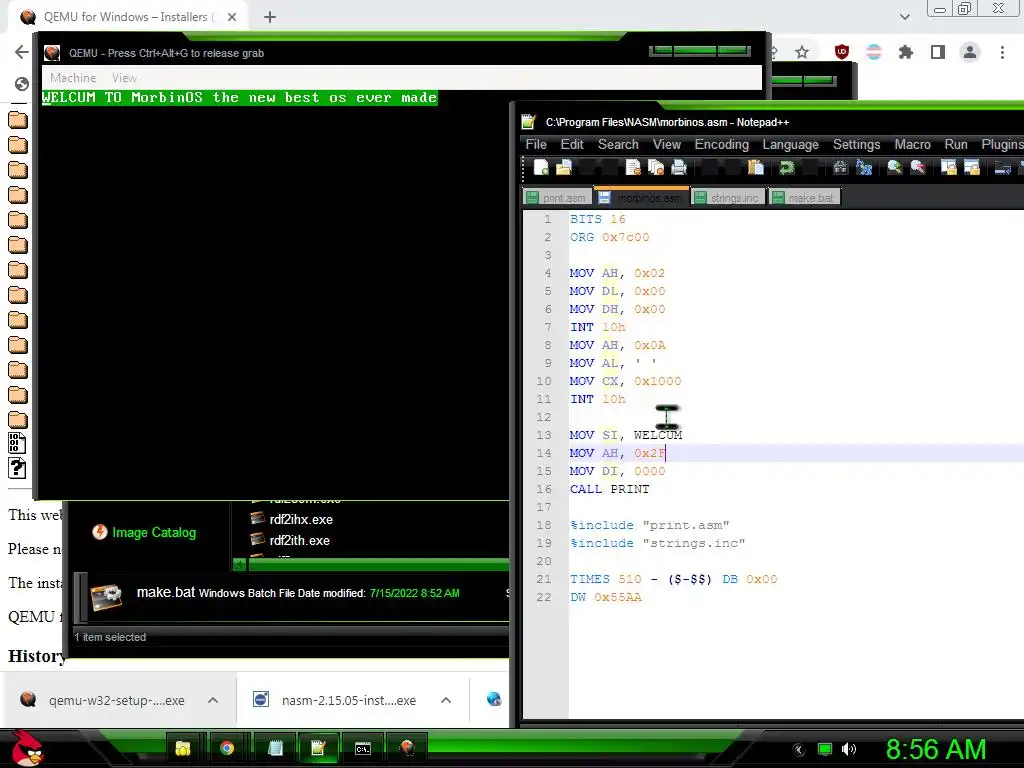Screen dimensions: 1024x768
Task: Open the Run menu in Notepad++
Action: (955, 144)
